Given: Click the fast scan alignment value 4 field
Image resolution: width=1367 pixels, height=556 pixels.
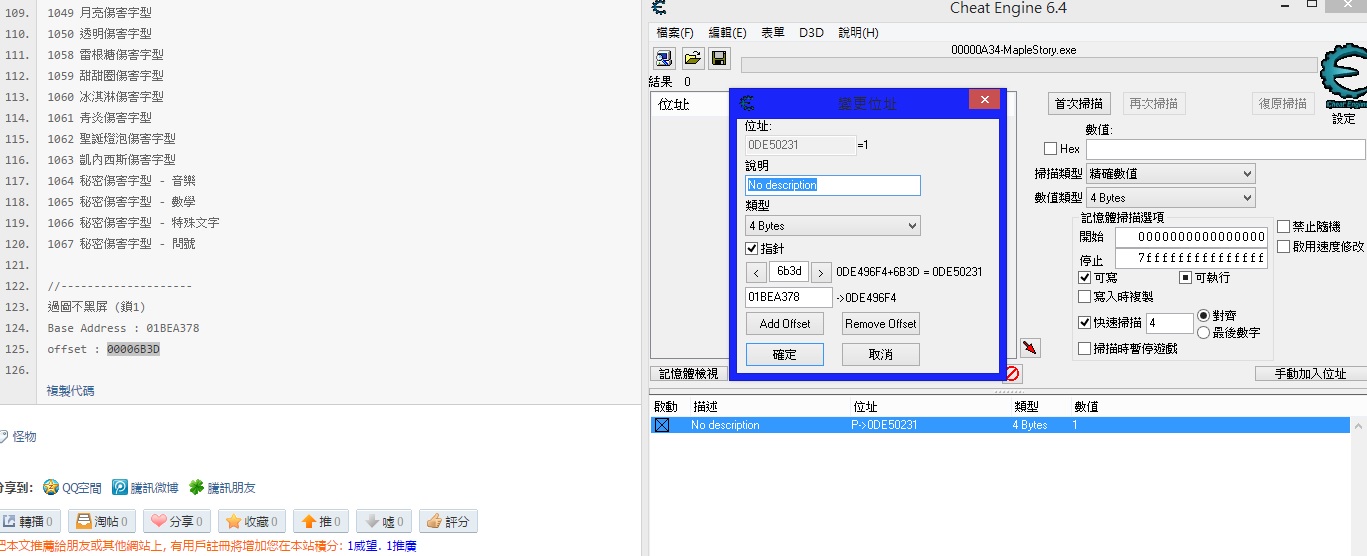Looking at the screenshot, I should [1169, 323].
